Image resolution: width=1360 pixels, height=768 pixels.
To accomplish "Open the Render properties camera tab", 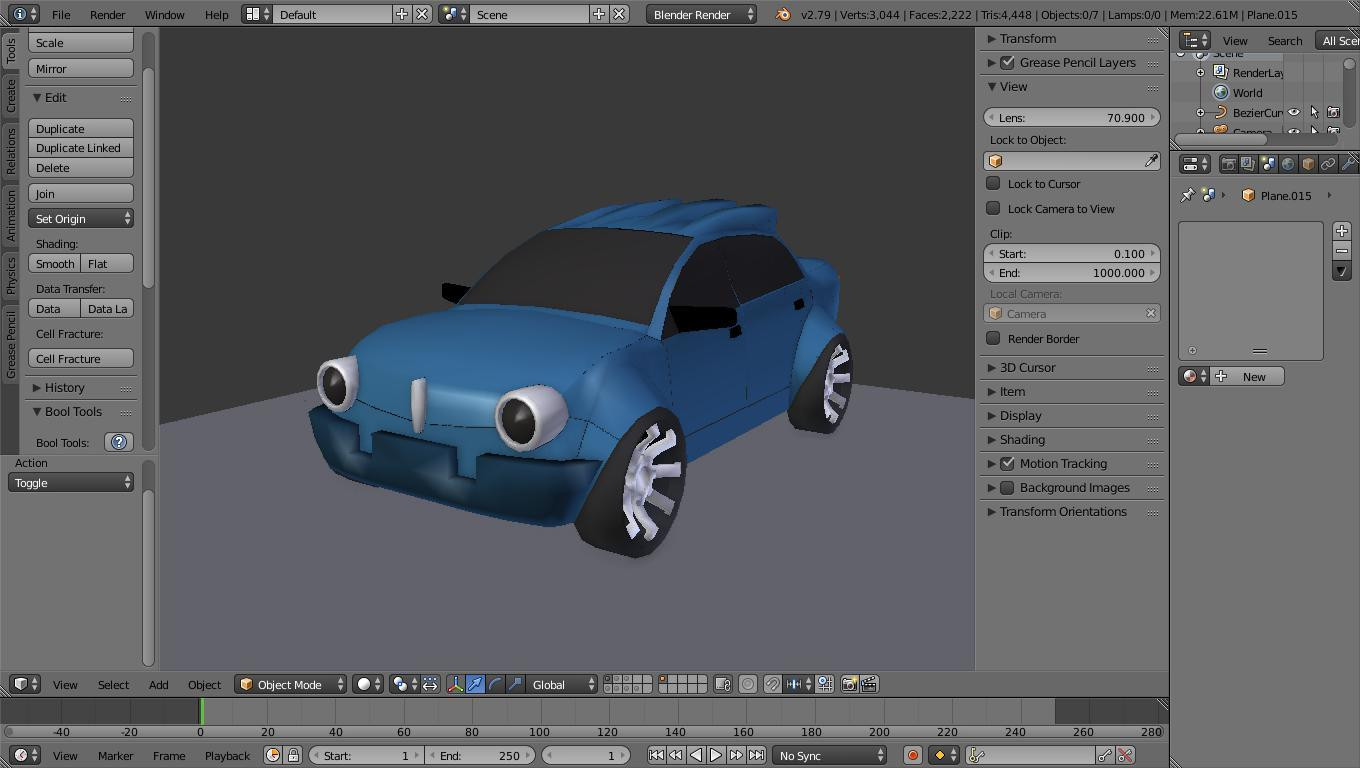I will point(1228,164).
